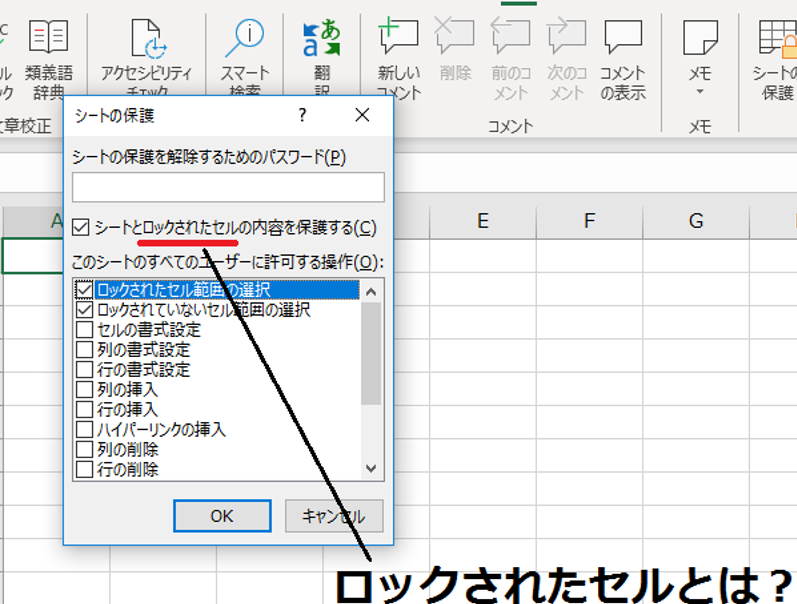The width and height of the screenshot is (797, 604).
Task: Select column G header
Action: pos(696,221)
